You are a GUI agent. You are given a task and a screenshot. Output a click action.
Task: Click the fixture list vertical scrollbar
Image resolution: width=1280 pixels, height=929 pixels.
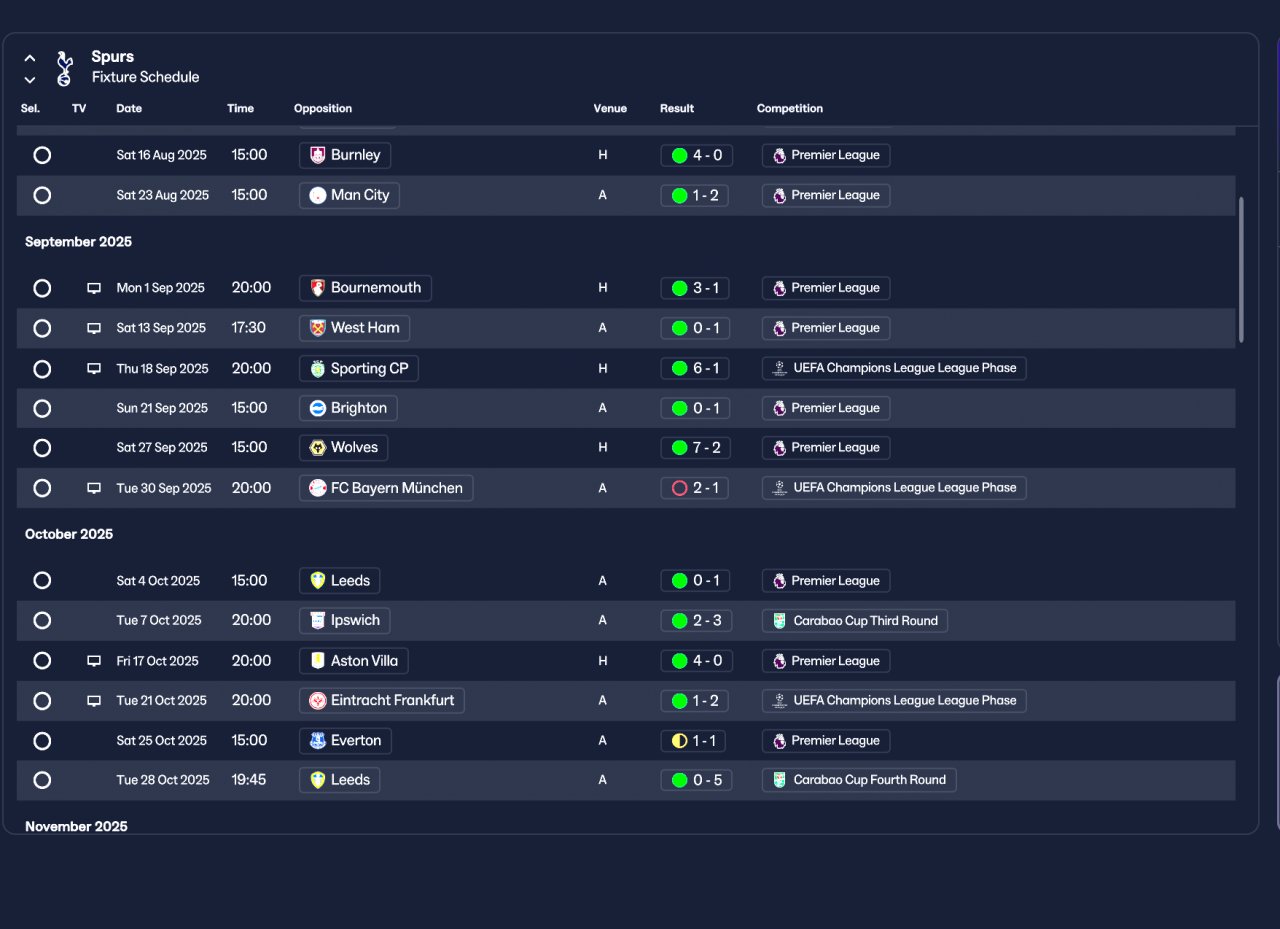[x=1242, y=270]
